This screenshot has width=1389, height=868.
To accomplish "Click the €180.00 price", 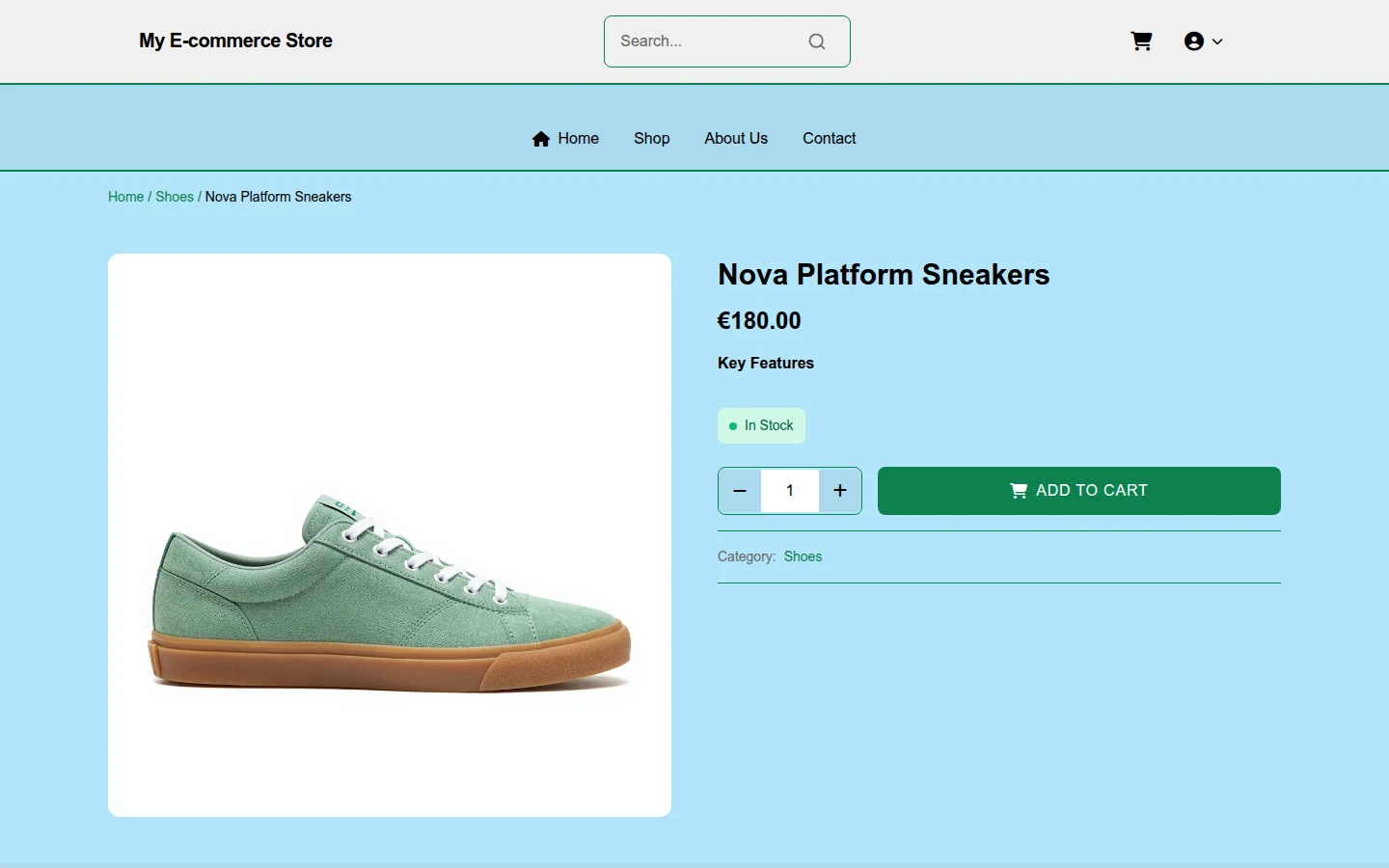I will (759, 321).
